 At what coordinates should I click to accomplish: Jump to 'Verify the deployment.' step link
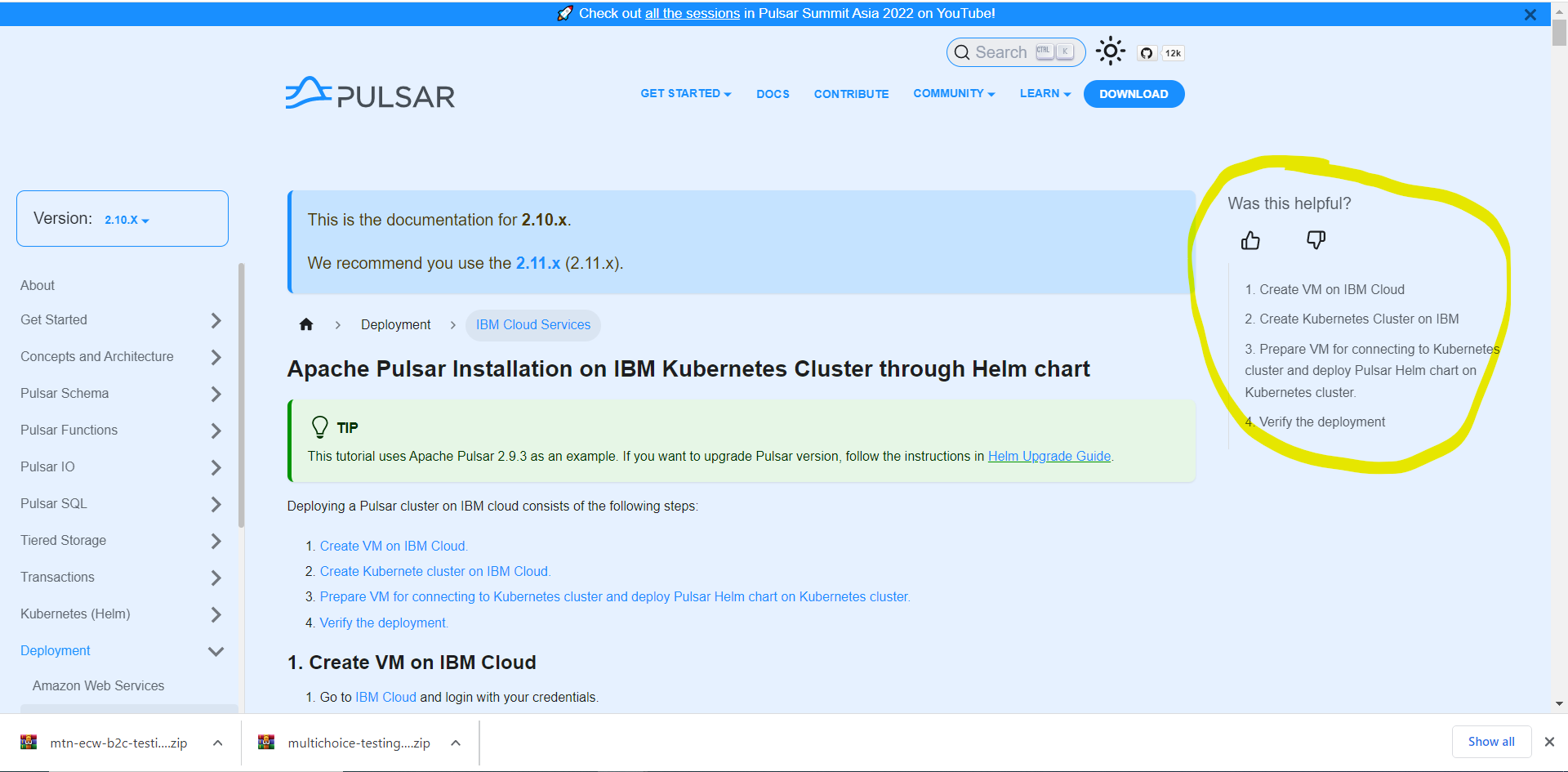pyautogui.click(x=384, y=623)
